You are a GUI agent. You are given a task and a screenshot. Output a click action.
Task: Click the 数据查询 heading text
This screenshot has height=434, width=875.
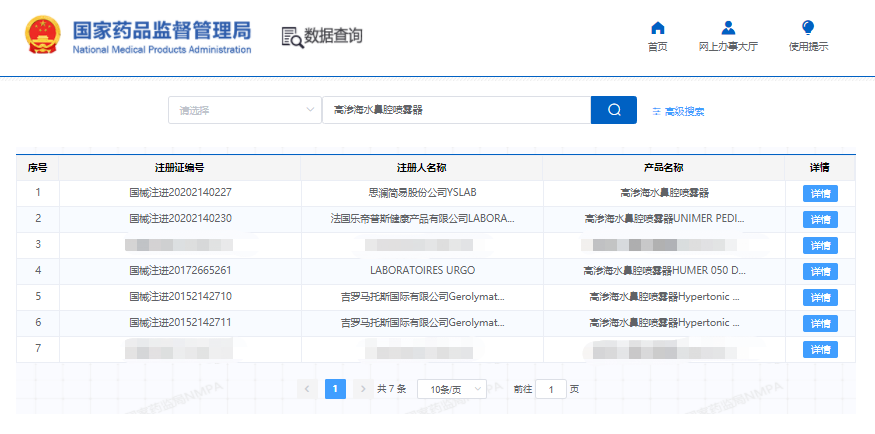pos(333,36)
